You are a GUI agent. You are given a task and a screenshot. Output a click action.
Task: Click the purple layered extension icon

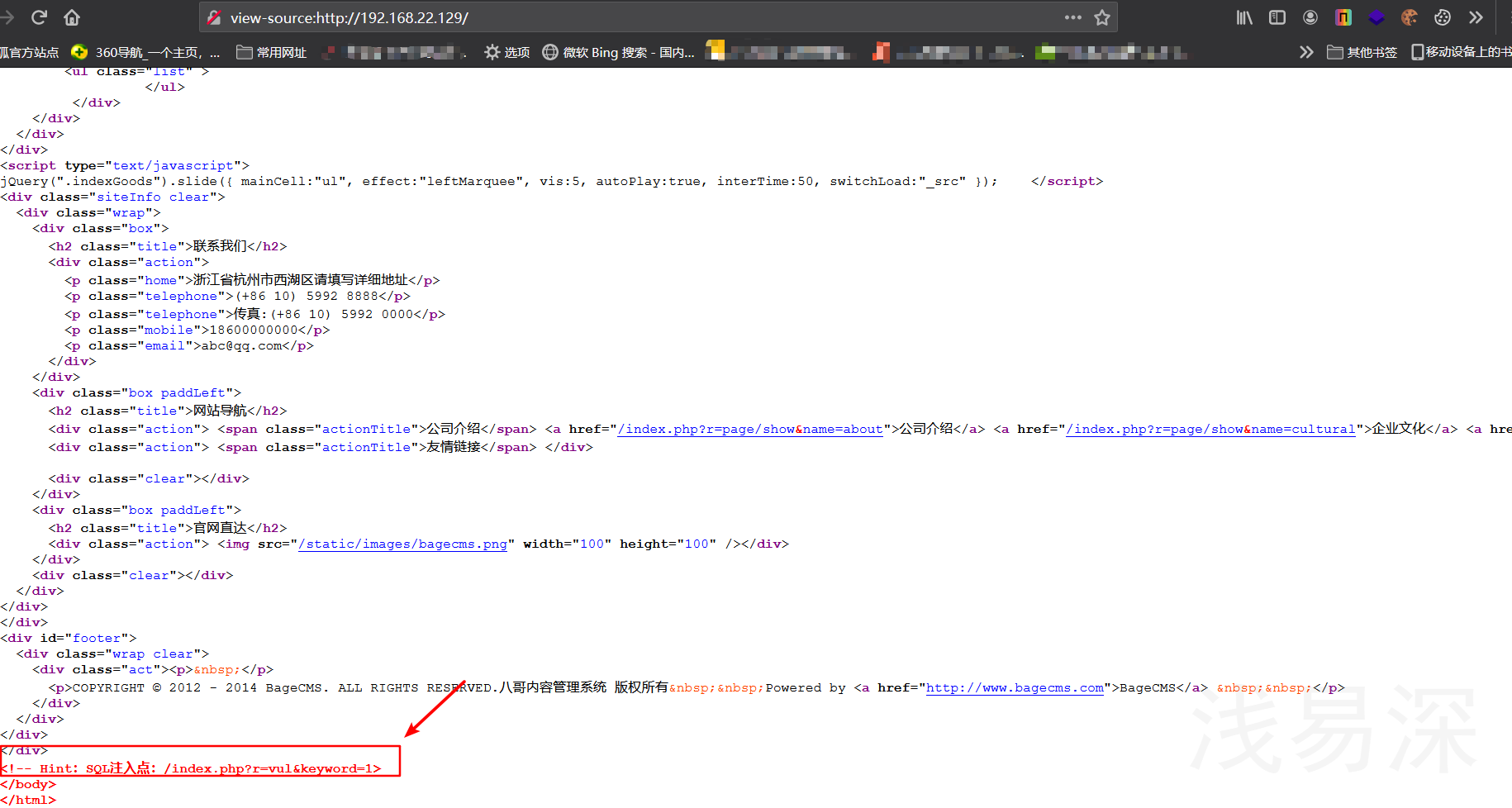click(1376, 17)
